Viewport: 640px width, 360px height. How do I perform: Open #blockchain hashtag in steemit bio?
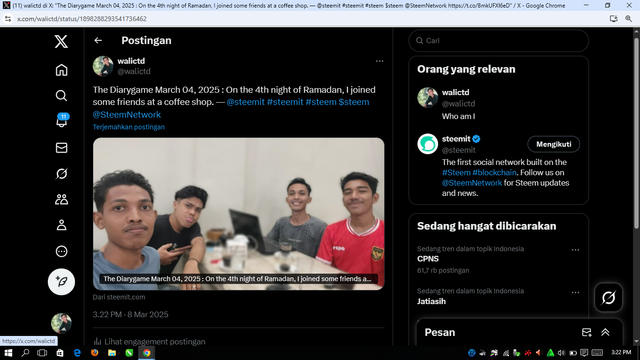pyautogui.click(x=494, y=173)
